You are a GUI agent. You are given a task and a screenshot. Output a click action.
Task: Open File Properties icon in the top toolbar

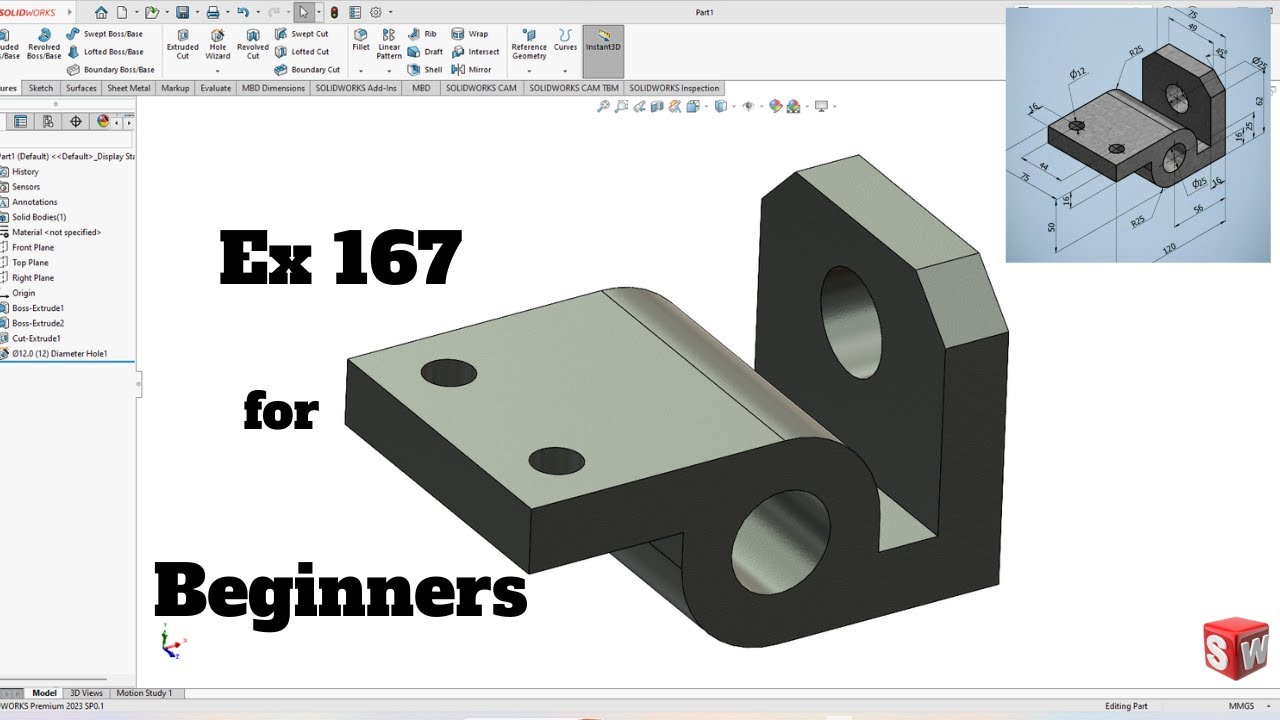355,13
